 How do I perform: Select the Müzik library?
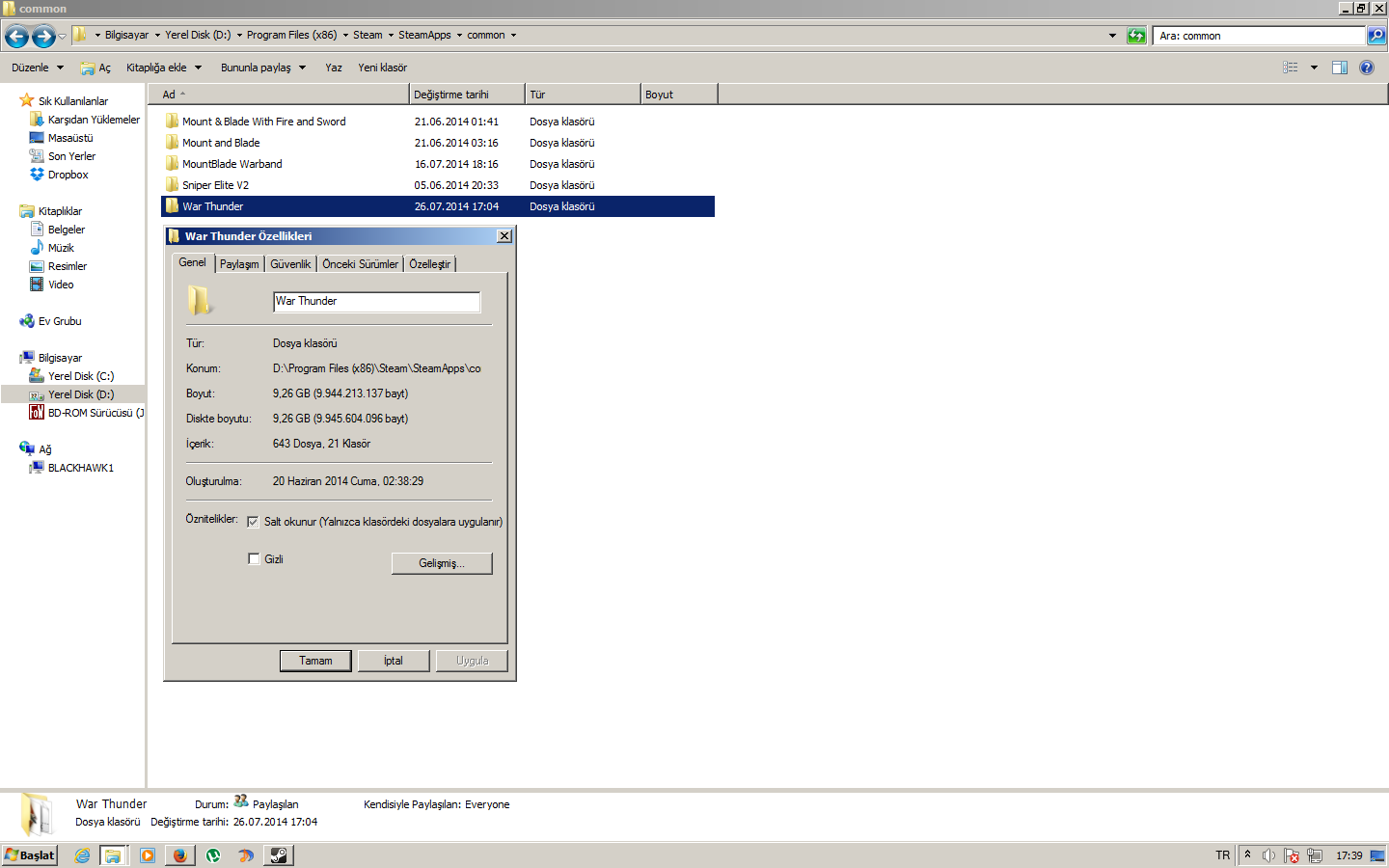(61, 248)
